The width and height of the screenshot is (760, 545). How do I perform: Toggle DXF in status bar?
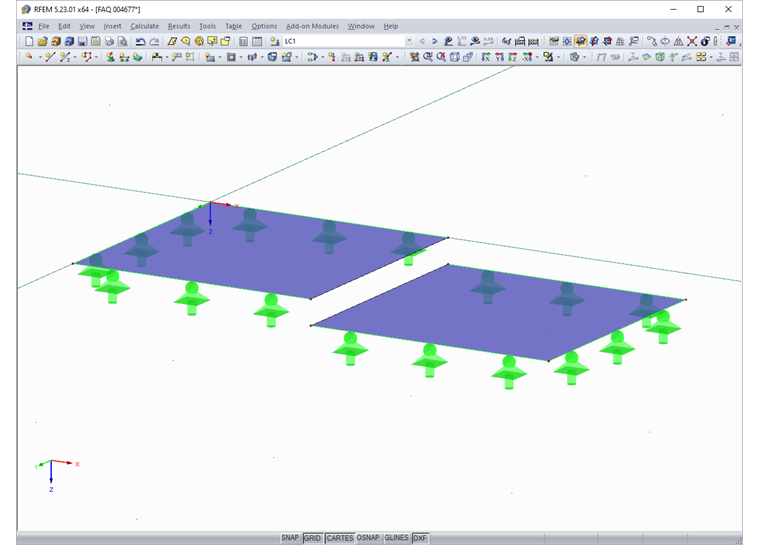click(420, 538)
